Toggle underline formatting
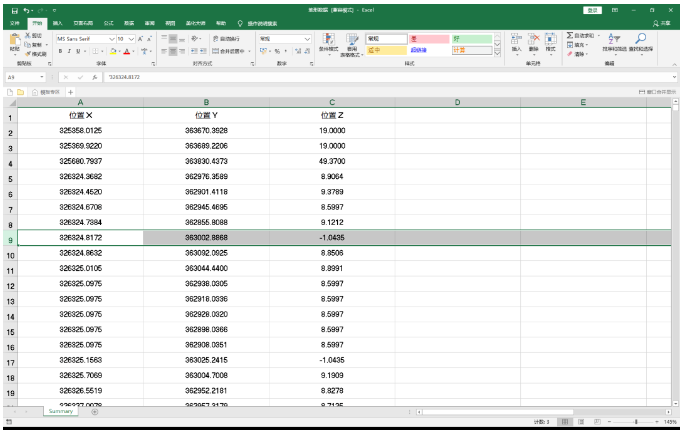This screenshot has height=434, width=688. click(78, 51)
